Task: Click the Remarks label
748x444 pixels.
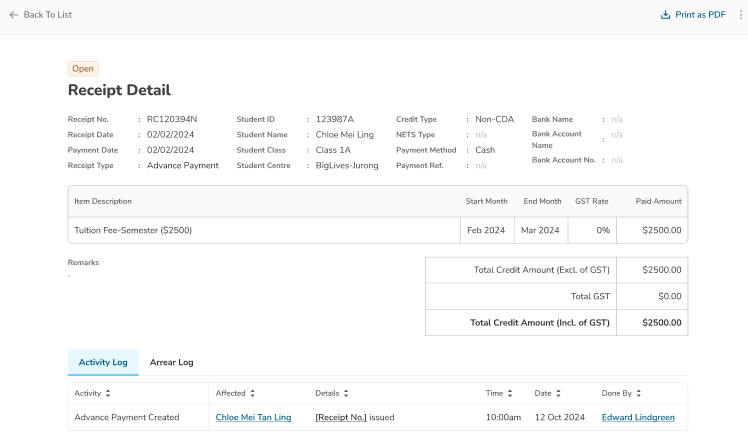Action: (x=83, y=263)
